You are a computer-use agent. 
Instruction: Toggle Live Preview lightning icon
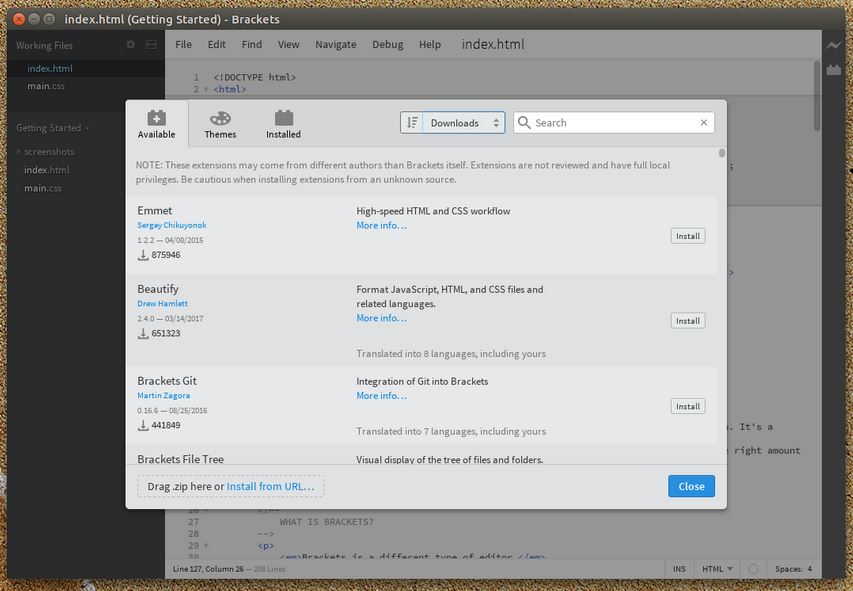[833, 46]
